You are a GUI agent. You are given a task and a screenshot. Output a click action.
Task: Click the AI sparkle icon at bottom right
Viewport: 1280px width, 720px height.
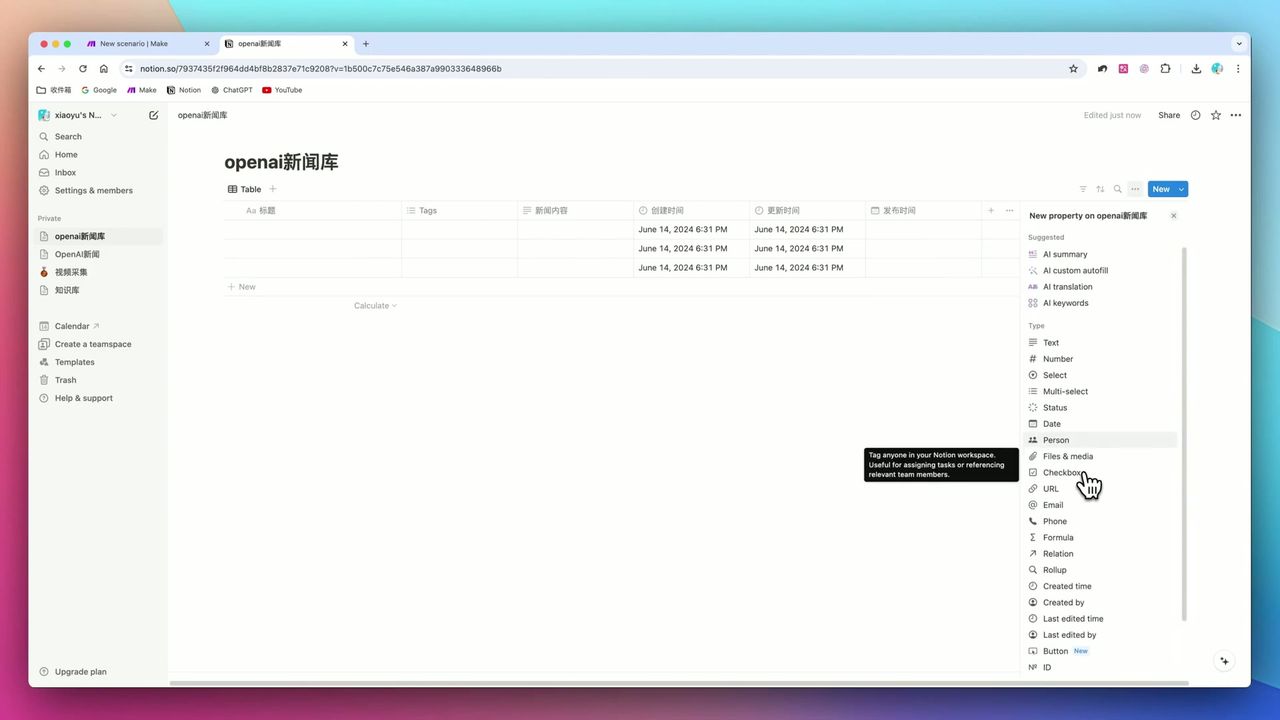pyautogui.click(x=1224, y=660)
